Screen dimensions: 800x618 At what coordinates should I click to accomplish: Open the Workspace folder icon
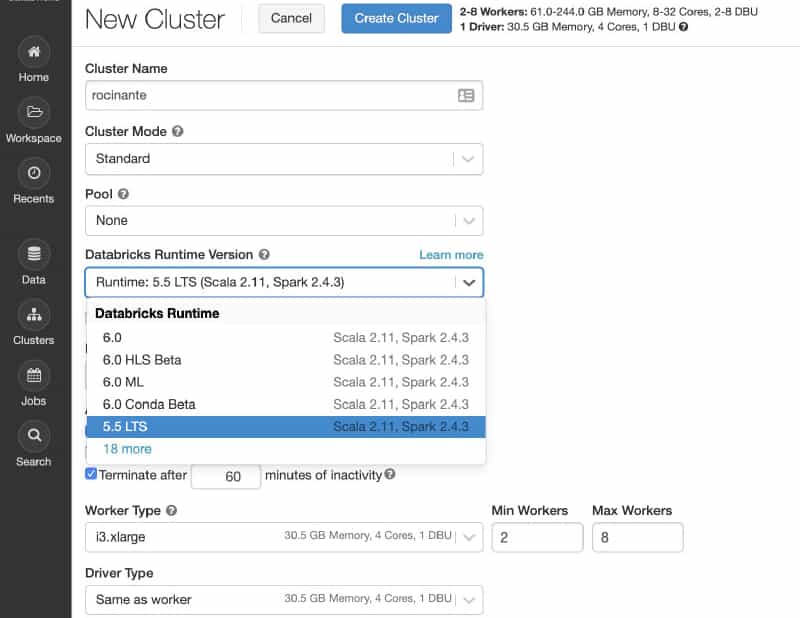34,112
